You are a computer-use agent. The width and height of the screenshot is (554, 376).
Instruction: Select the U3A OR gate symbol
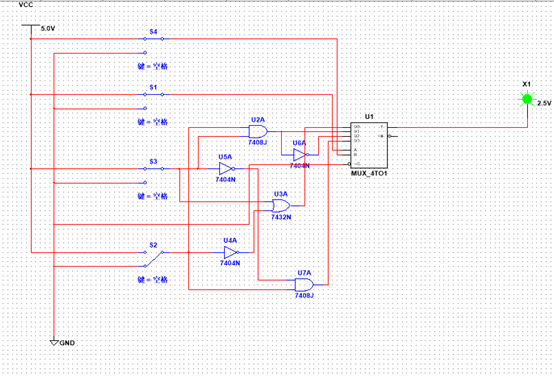pos(281,205)
